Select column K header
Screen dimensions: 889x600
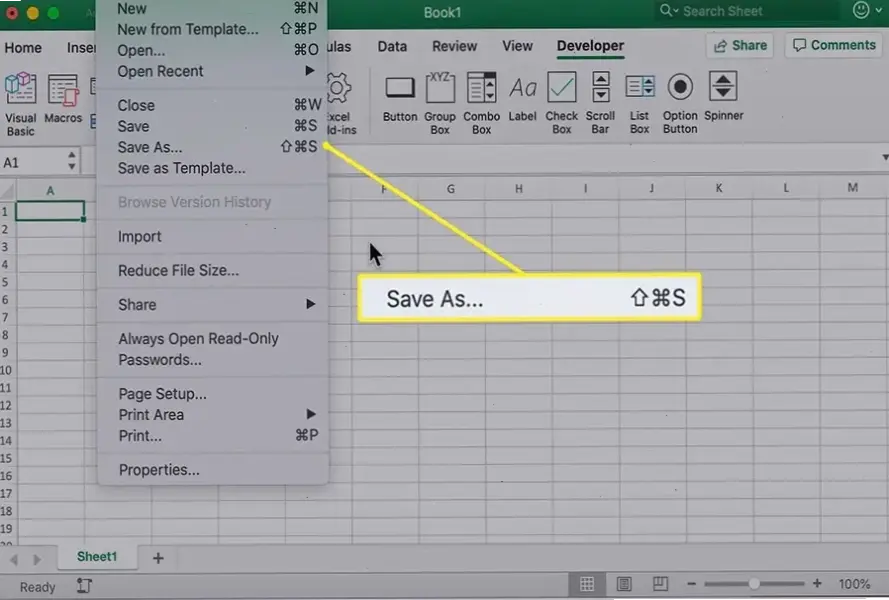coord(719,188)
